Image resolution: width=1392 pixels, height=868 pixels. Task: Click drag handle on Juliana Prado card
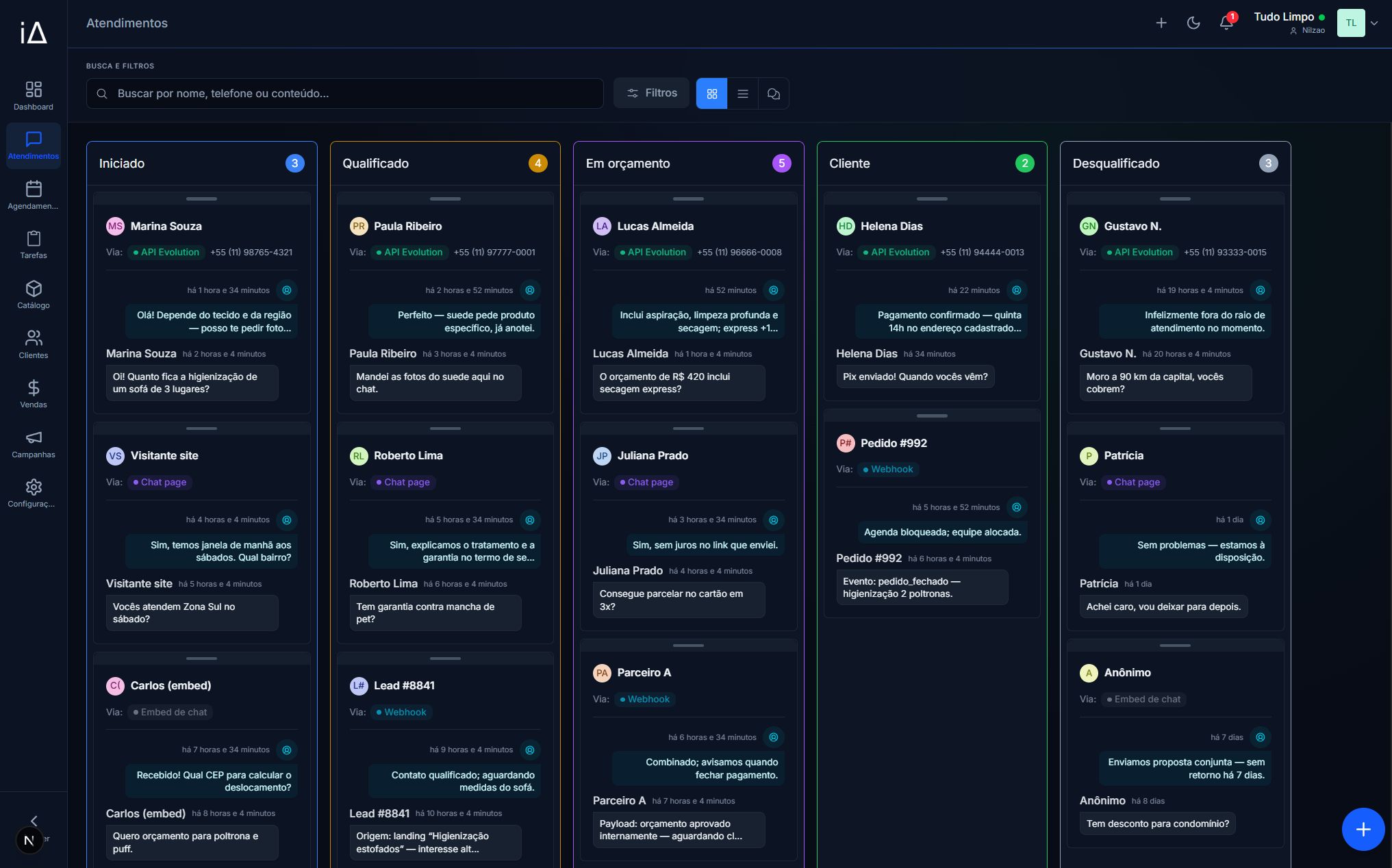pyautogui.click(x=689, y=429)
